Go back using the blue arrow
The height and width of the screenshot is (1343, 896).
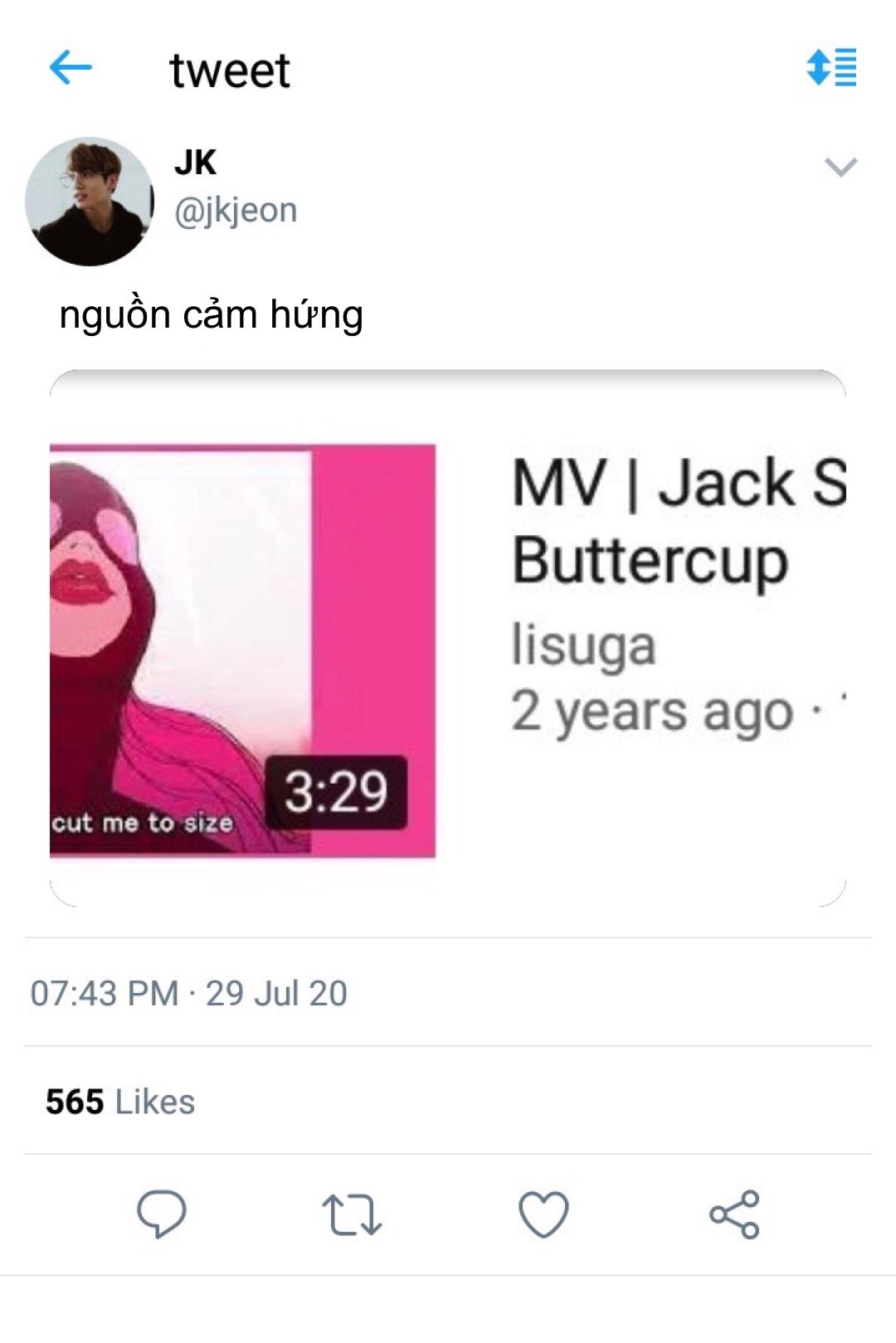pyautogui.click(x=71, y=67)
